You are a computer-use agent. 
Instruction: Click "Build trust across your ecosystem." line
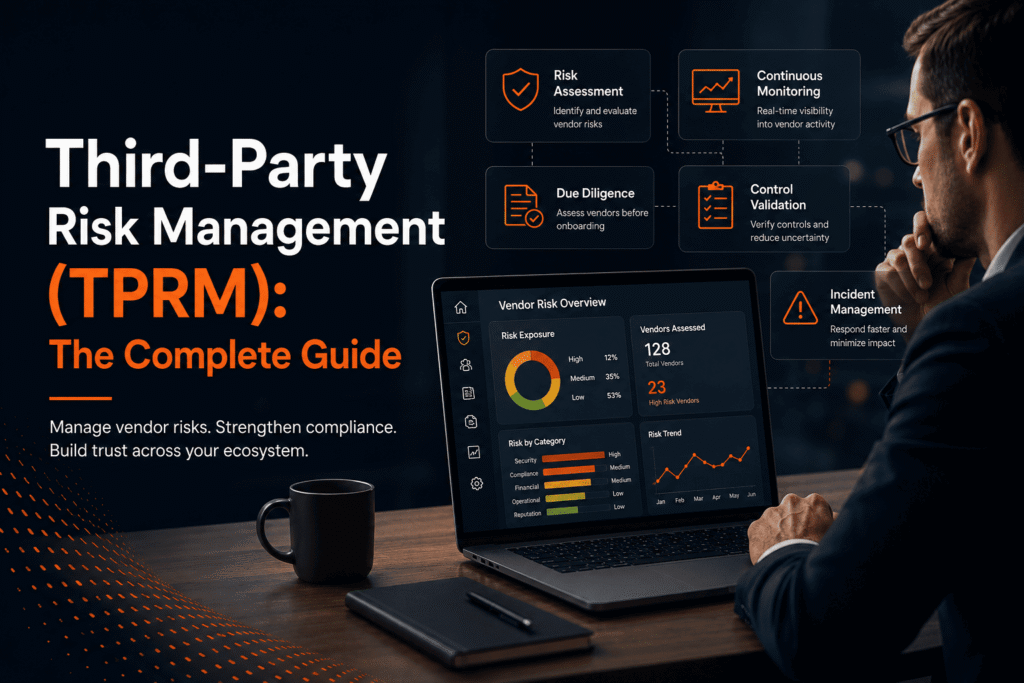point(179,451)
